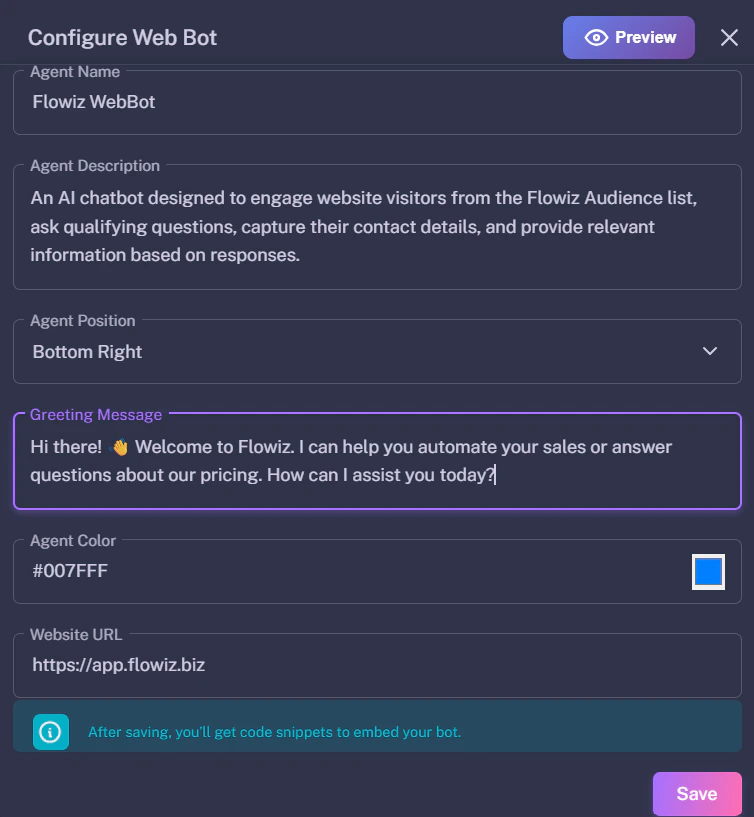754x817 pixels.
Task: Click the info circle icon in the banner
Action: coord(49,732)
